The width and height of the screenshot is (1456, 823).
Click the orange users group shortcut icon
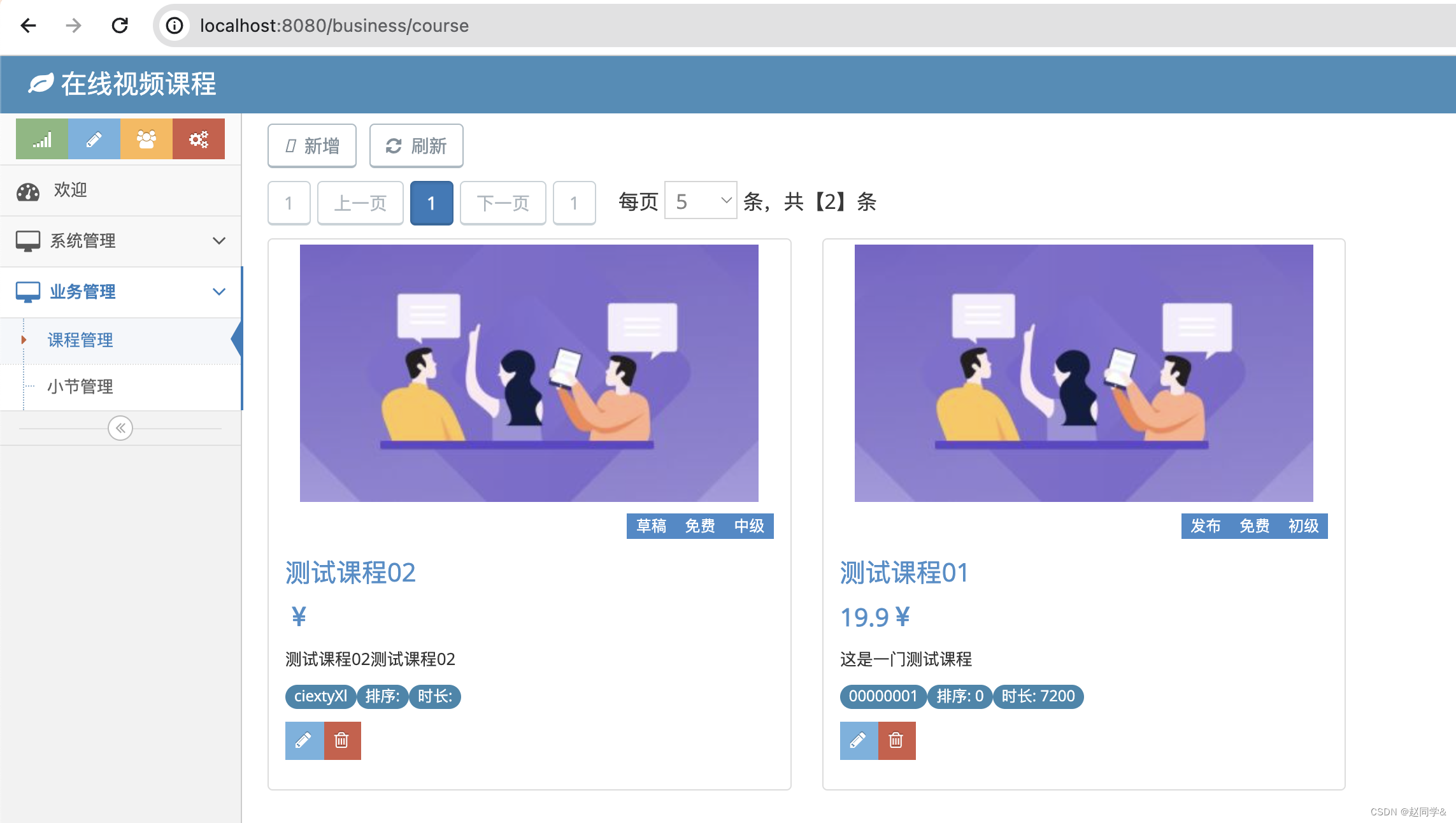pyautogui.click(x=146, y=139)
